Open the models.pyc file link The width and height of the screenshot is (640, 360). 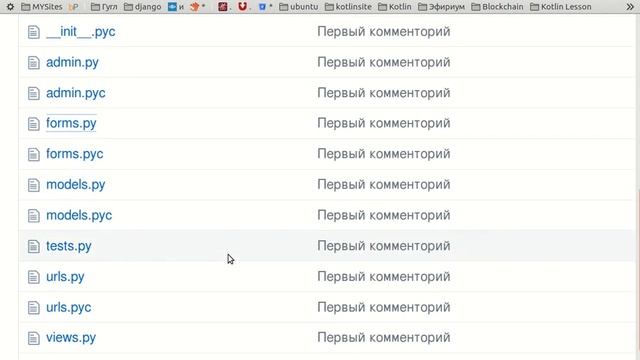tap(79, 215)
